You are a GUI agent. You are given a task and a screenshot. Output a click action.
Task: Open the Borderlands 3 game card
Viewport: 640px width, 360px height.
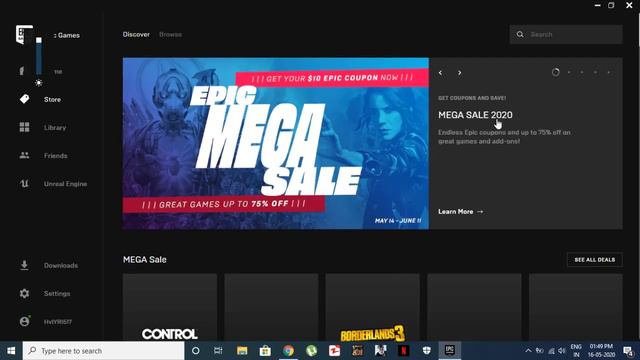(372, 307)
